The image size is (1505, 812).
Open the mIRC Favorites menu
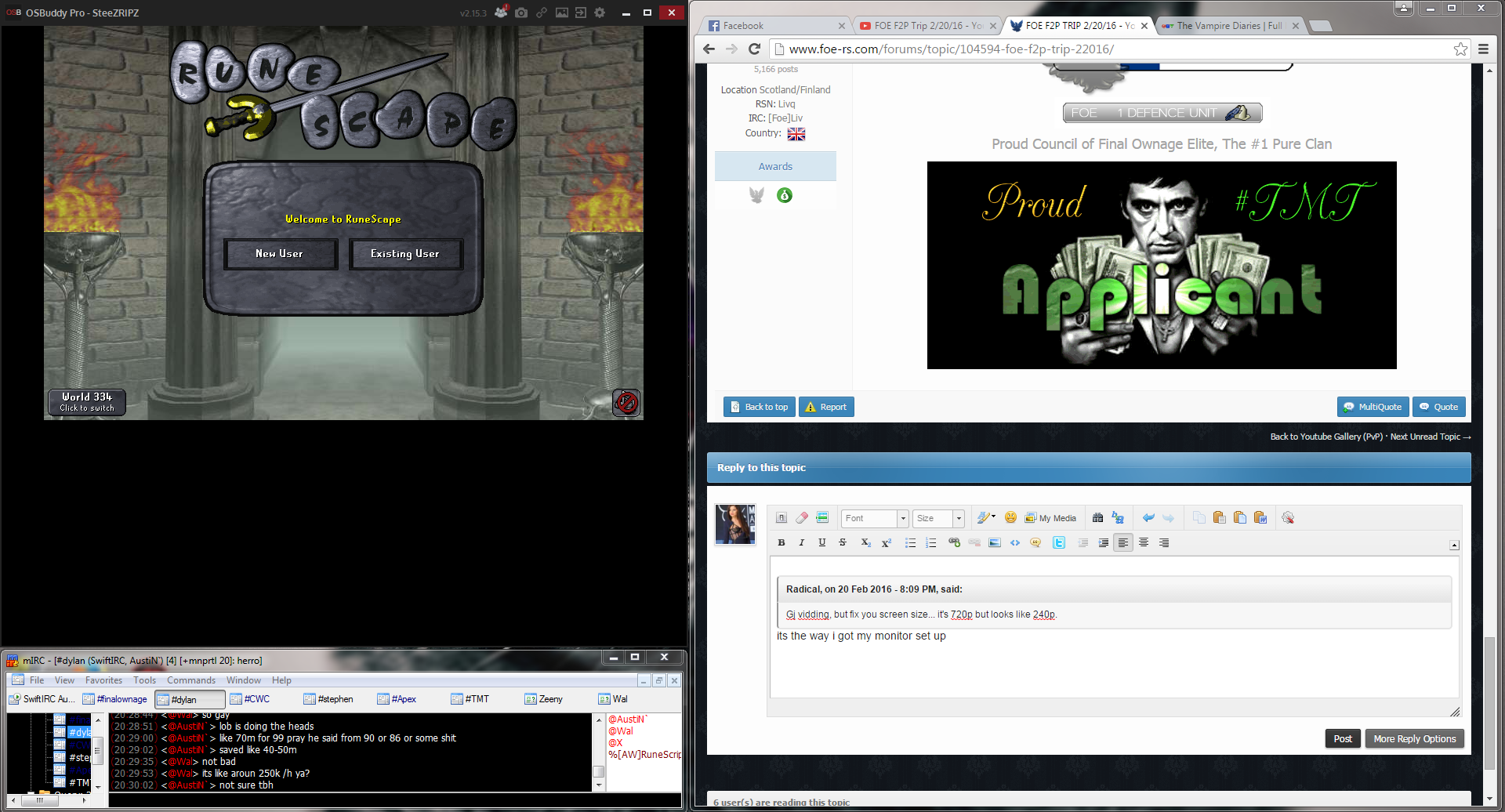click(103, 680)
